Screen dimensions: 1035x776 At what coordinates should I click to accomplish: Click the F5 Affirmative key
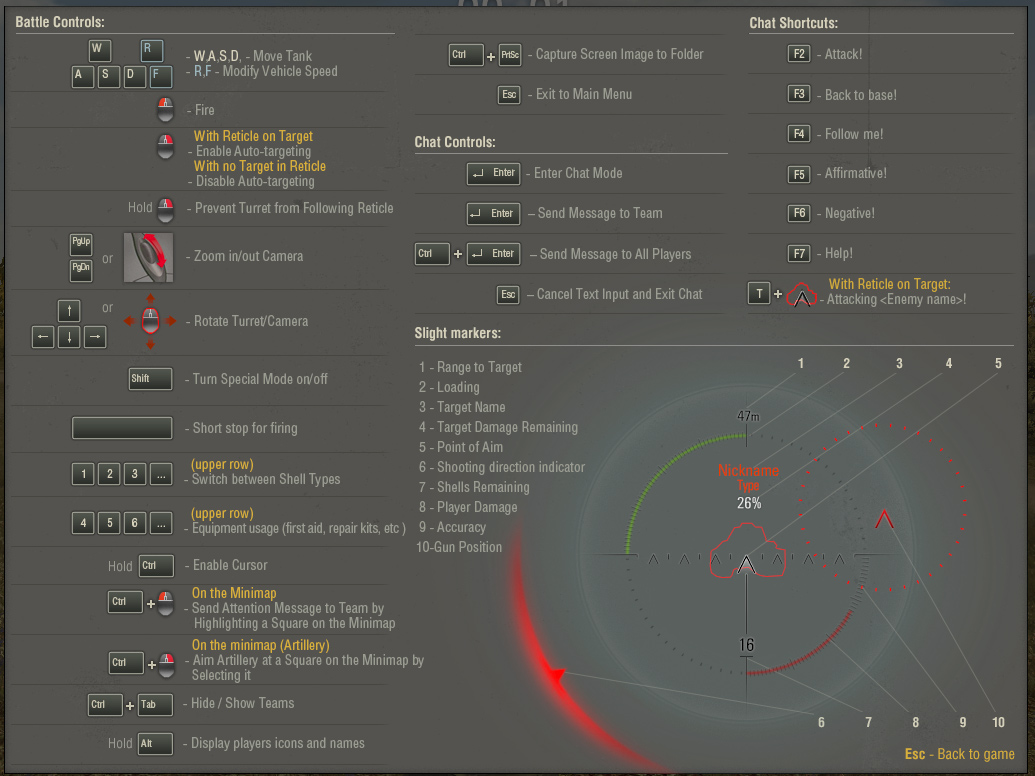799,174
